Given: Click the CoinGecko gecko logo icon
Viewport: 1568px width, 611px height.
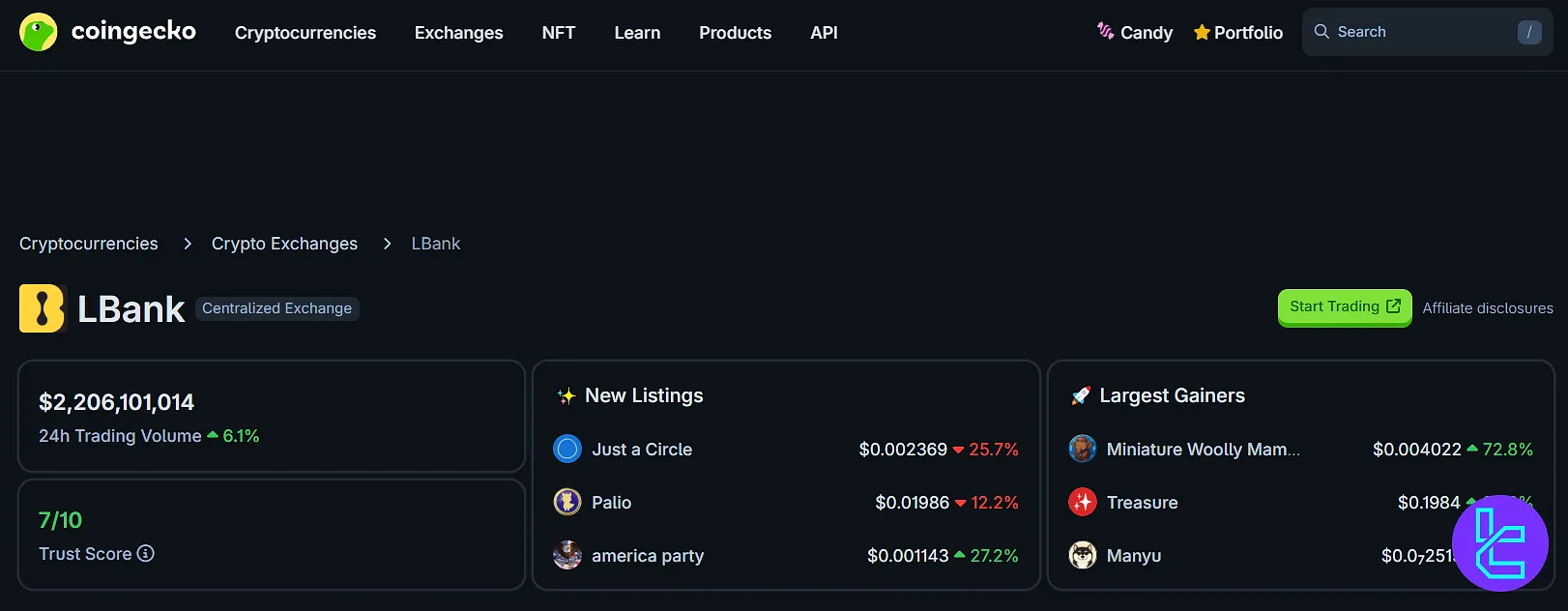Looking at the screenshot, I should [x=39, y=32].
